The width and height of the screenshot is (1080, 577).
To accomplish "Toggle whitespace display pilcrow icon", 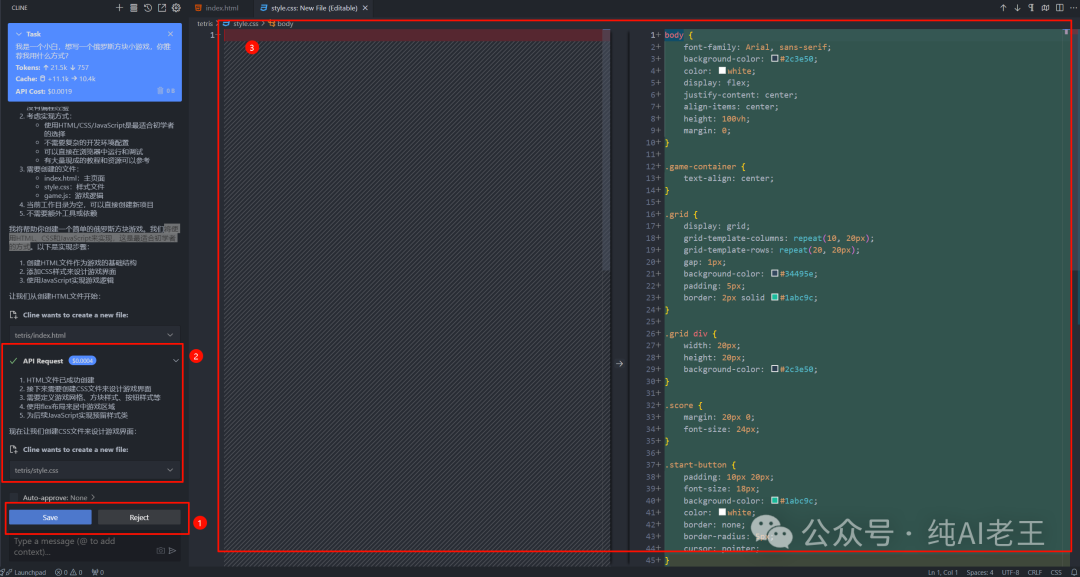I will [1031, 7].
